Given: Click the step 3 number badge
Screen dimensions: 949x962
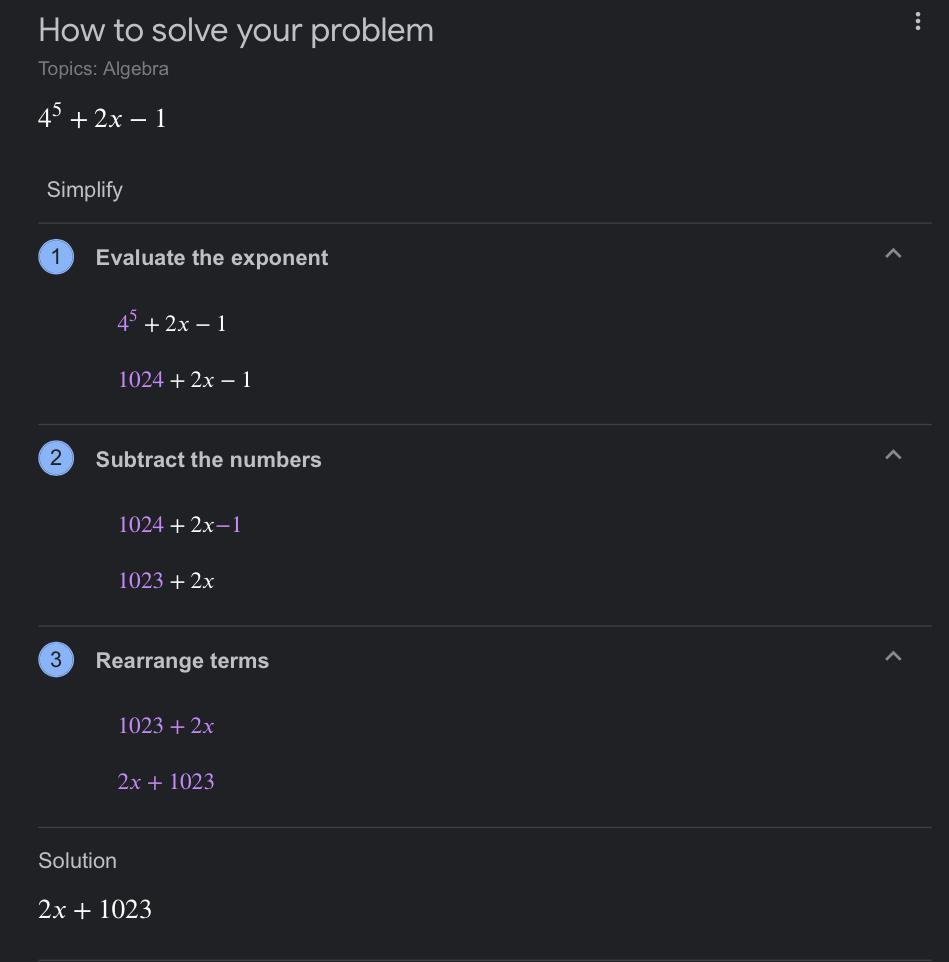Looking at the screenshot, I should click(x=56, y=660).
